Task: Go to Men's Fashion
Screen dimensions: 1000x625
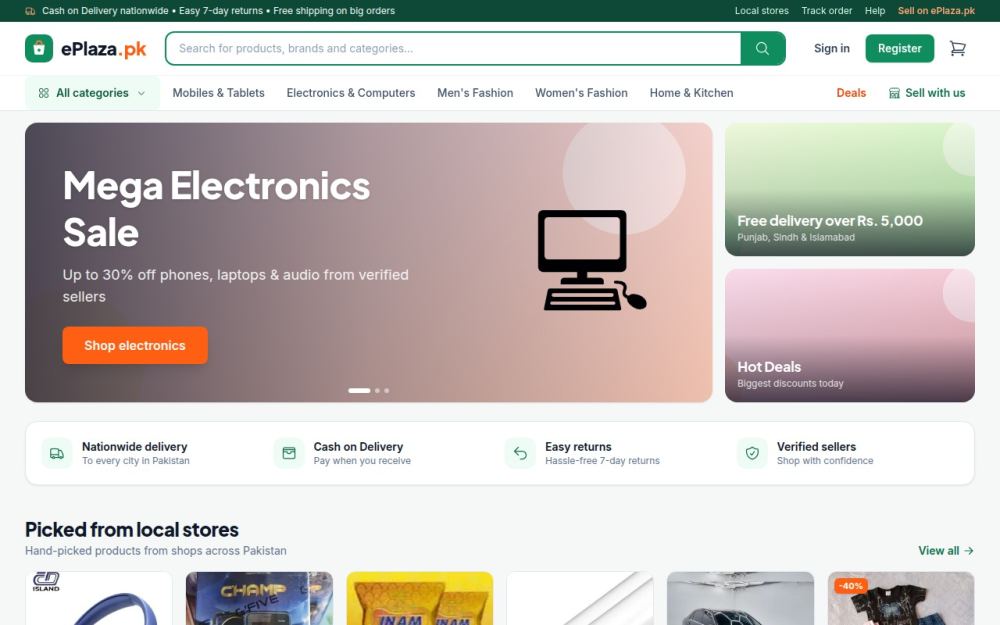Action: click(x=475, y=93)
